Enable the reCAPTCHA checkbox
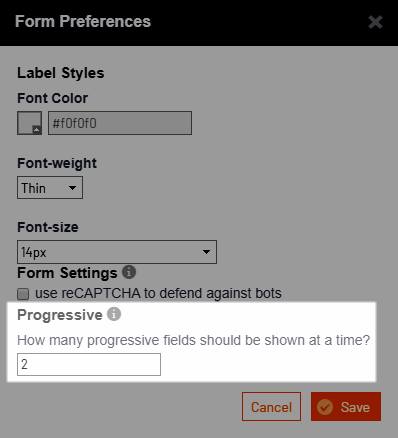Screen dimensions: 398x438 coord(23,294)
